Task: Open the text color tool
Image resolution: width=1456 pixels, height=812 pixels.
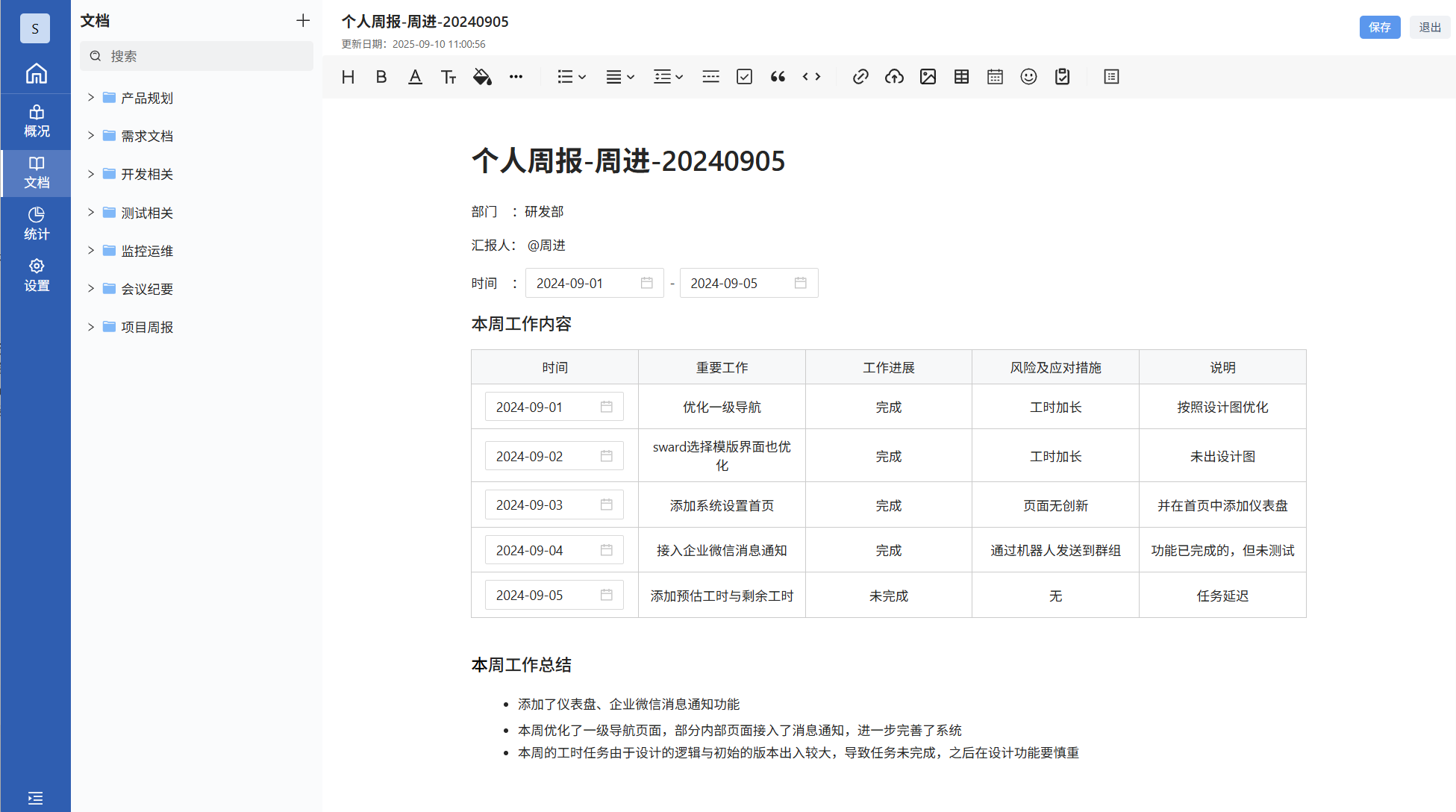Action: 415,77
